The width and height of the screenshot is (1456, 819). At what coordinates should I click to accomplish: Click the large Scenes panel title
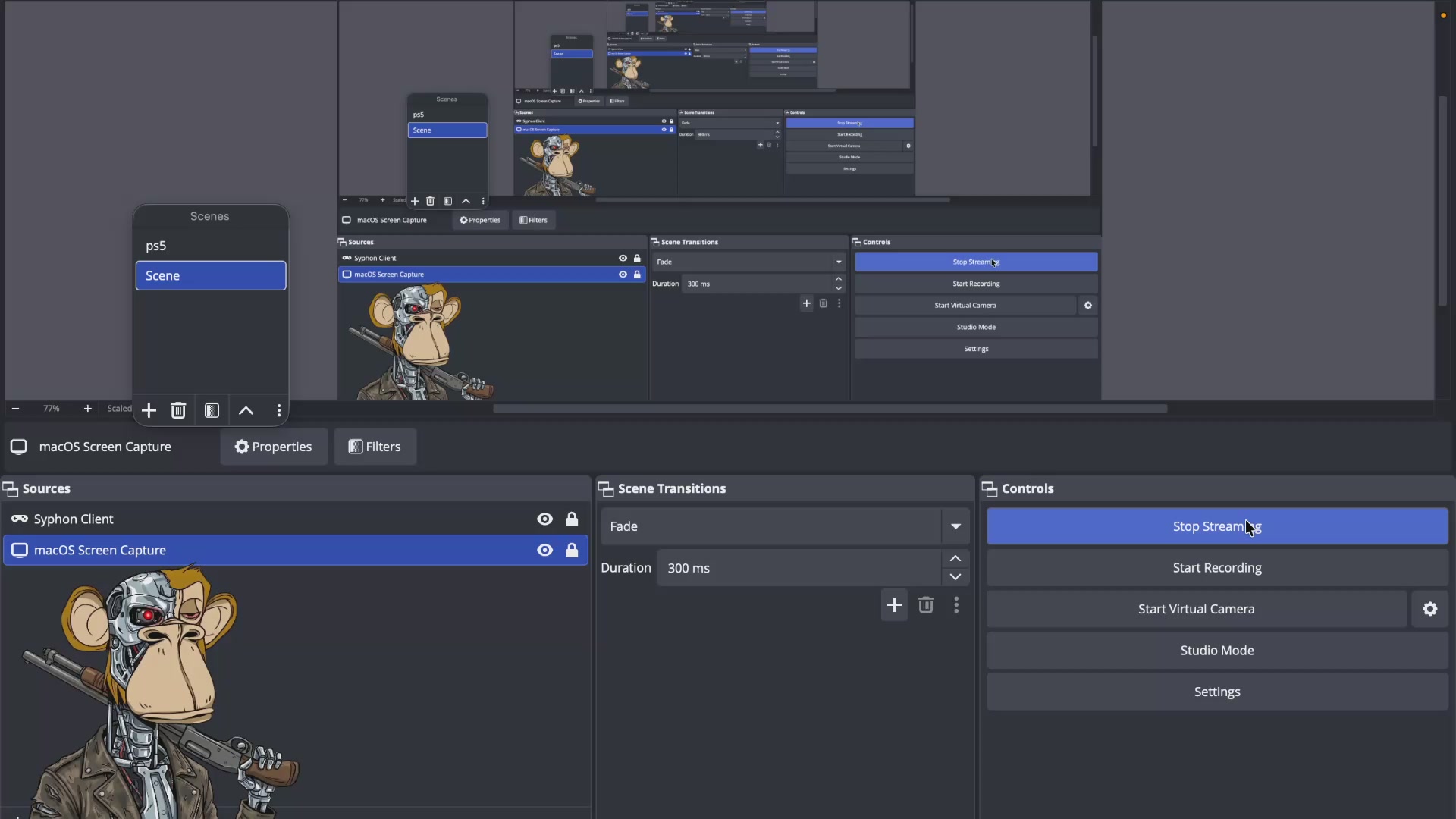tap(210, 217)
